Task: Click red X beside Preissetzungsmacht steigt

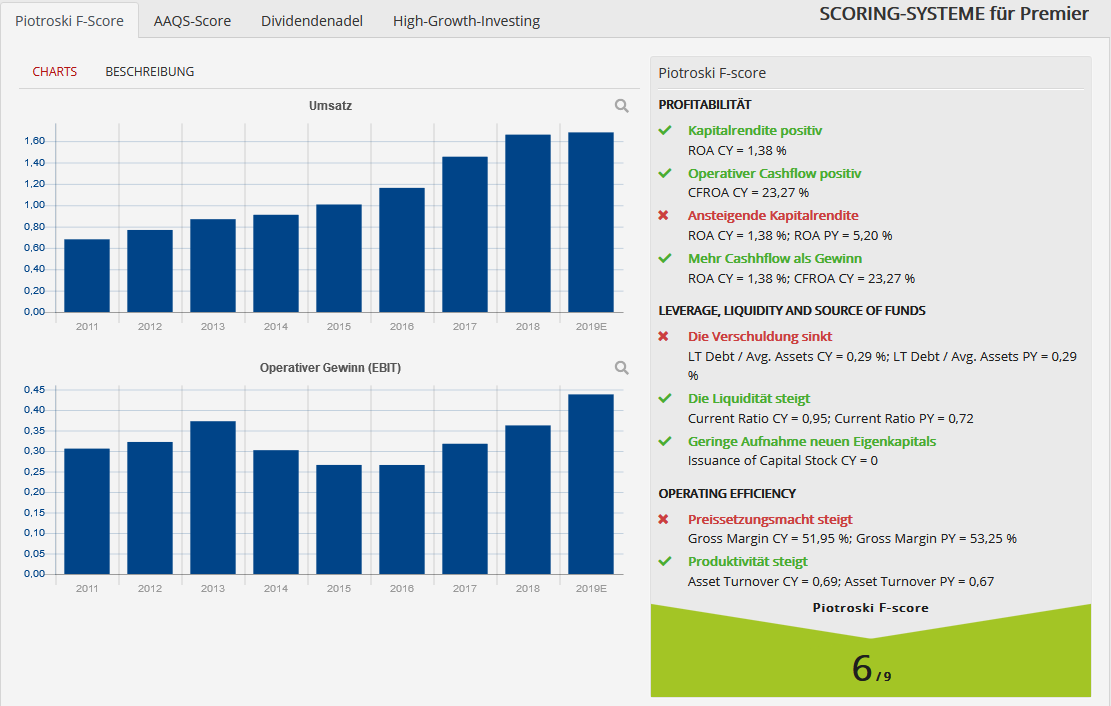Action: (x=663, y=520)
